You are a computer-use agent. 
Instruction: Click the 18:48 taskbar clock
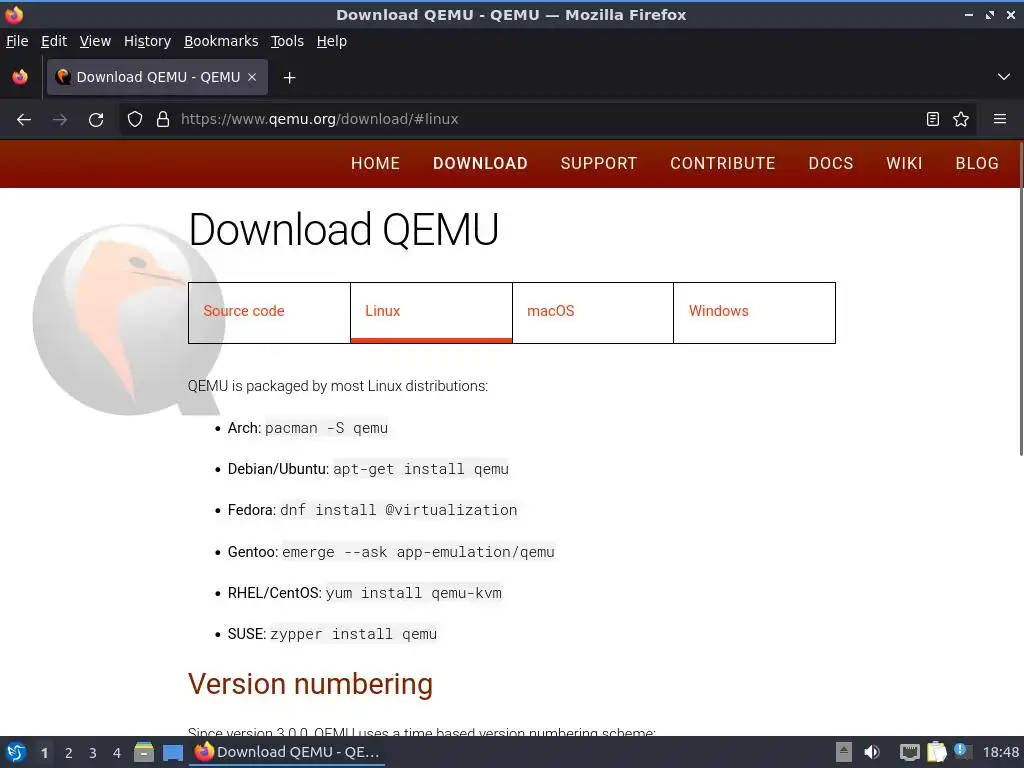pos(1000,752)
